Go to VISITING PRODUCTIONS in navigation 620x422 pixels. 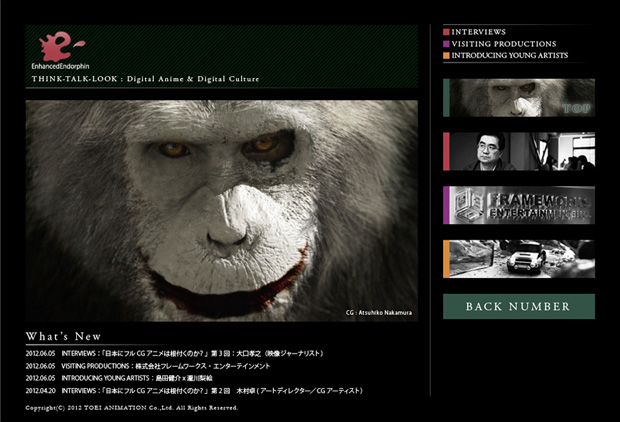503,44
